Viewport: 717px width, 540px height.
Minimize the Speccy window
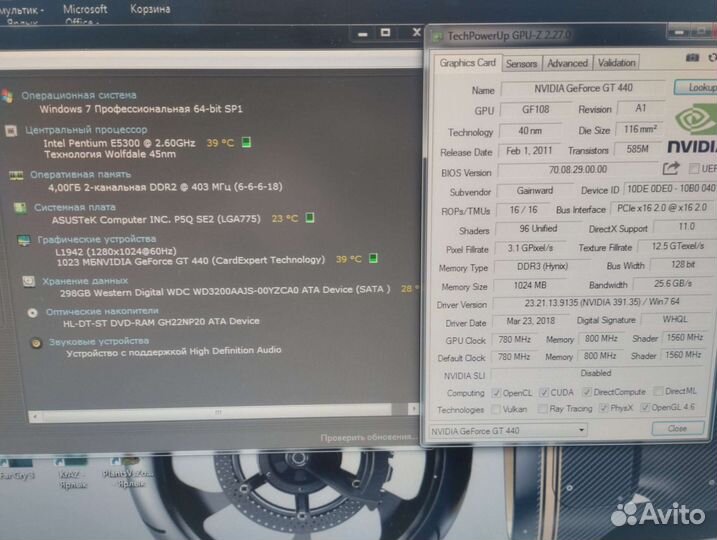(x=363, y=34)
